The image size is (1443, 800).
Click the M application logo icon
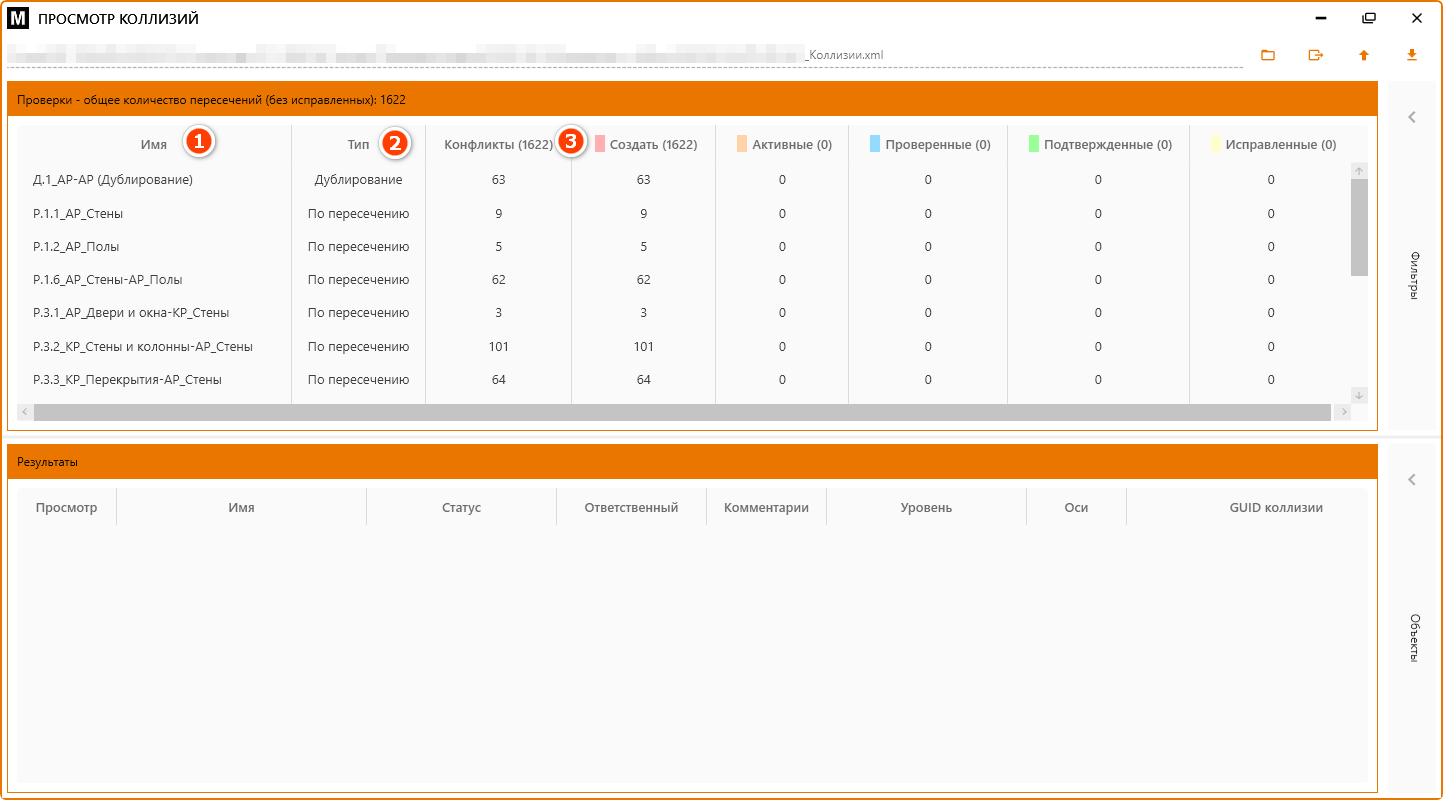18,18
